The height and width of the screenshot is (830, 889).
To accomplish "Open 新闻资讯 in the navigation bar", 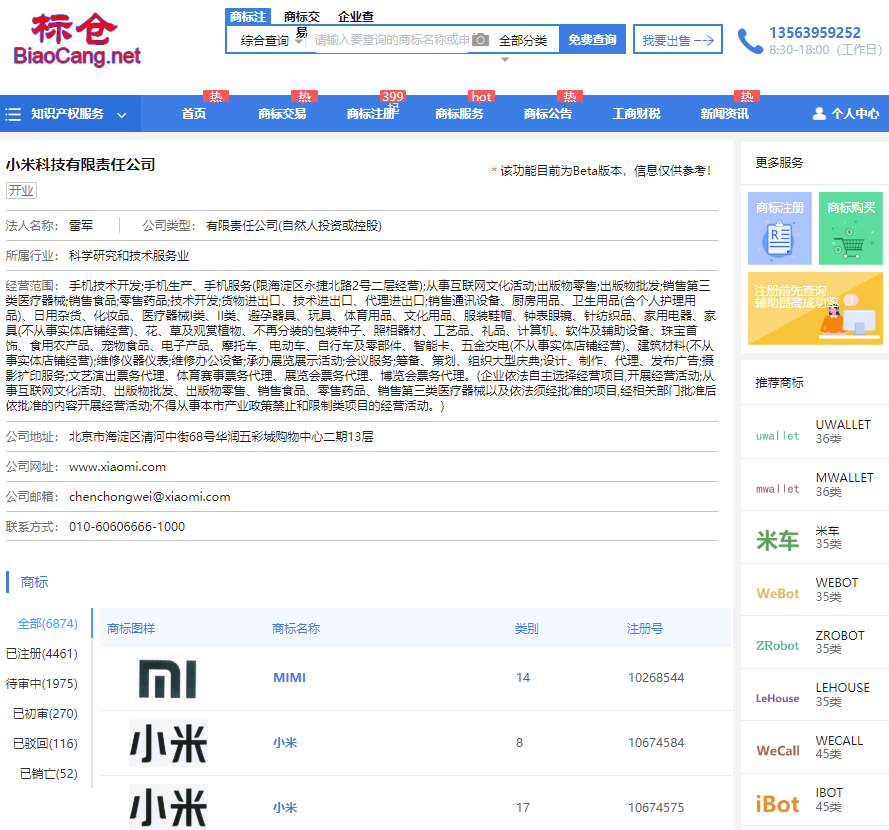I will pyautogui.click(x=725, y=114).
